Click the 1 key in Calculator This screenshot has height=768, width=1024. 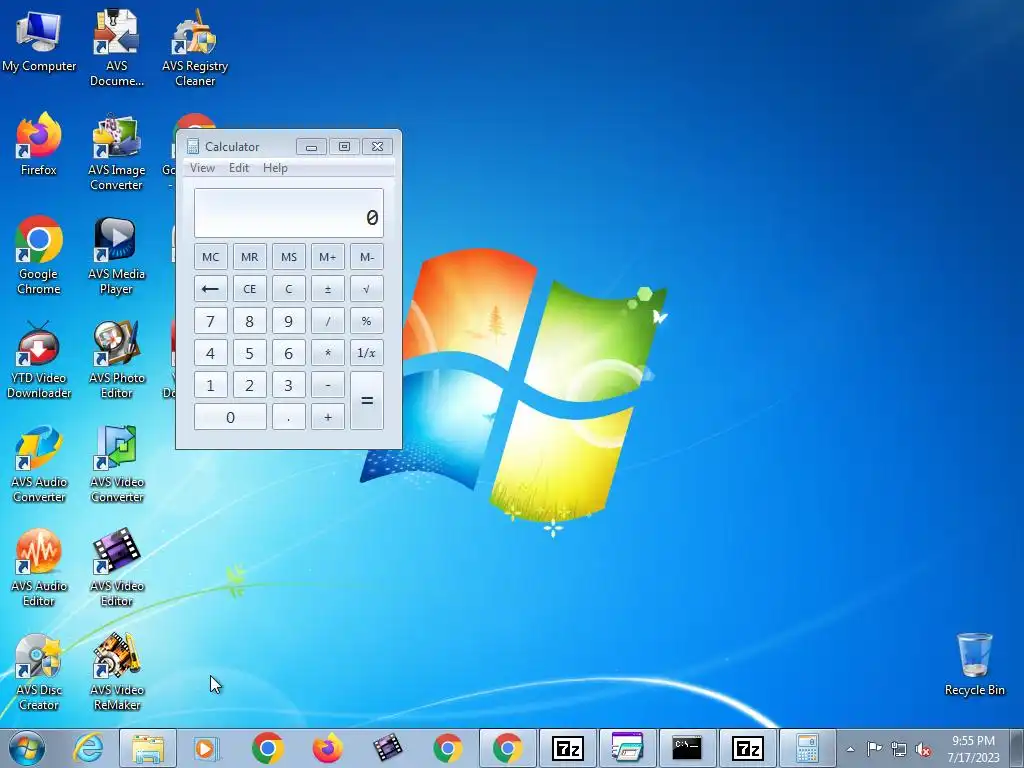[x=210, y=385]
